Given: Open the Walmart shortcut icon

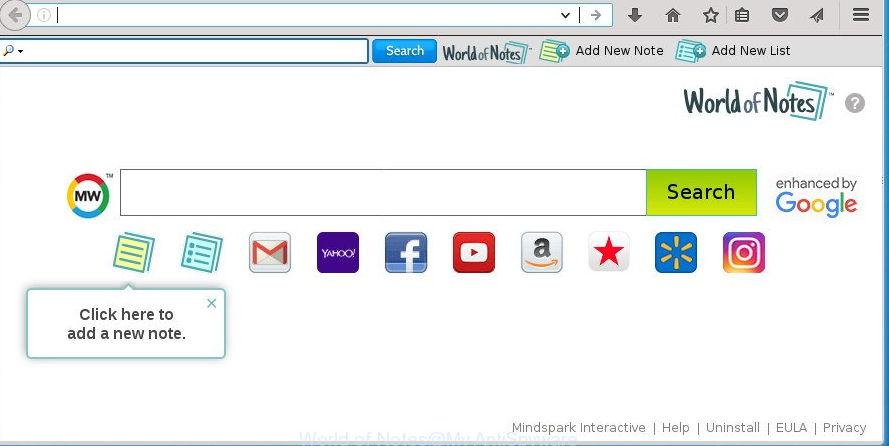Looking at the screenshot, I should pos(676,253).
